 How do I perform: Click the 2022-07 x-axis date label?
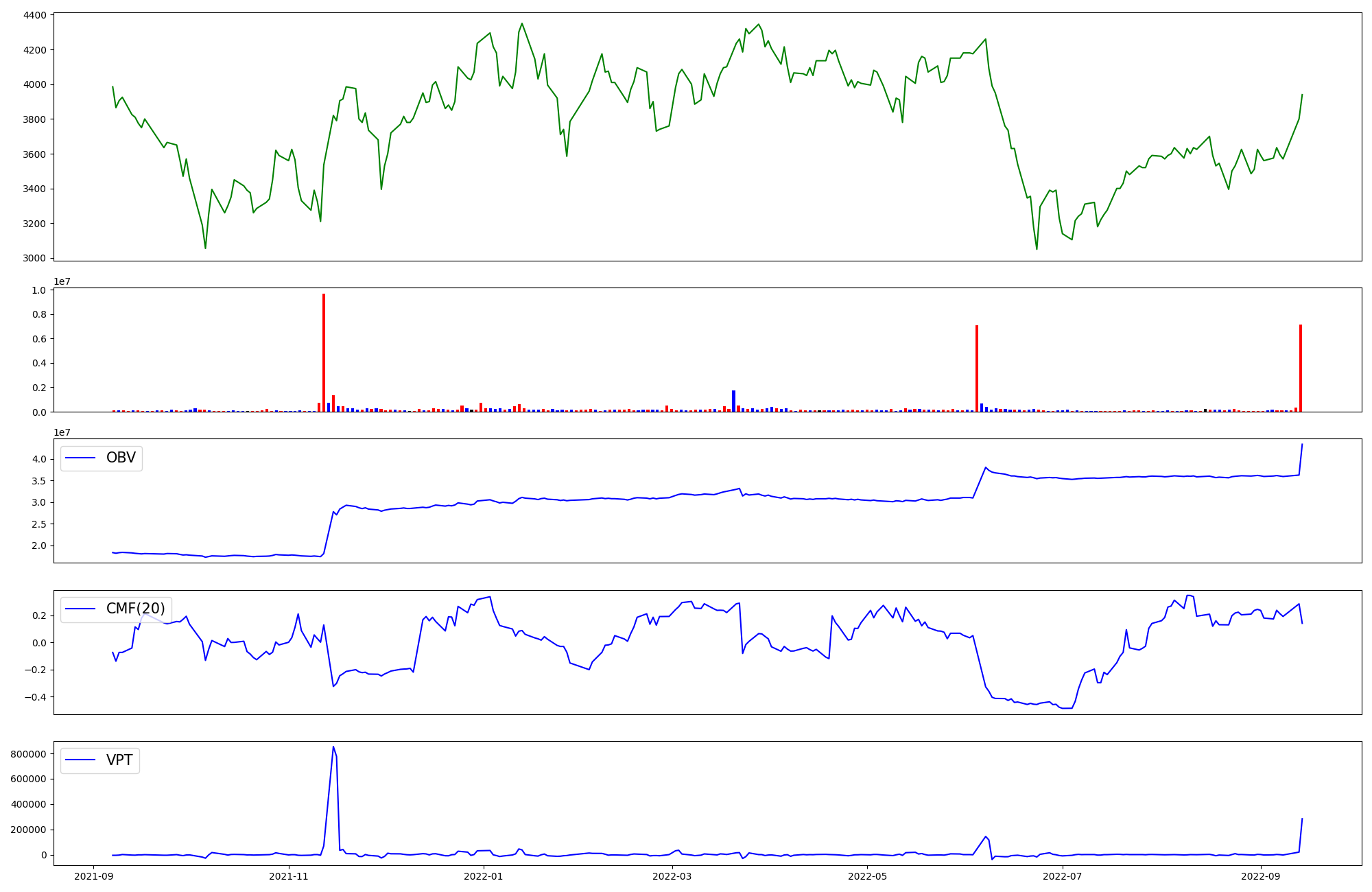[1063, 876]
